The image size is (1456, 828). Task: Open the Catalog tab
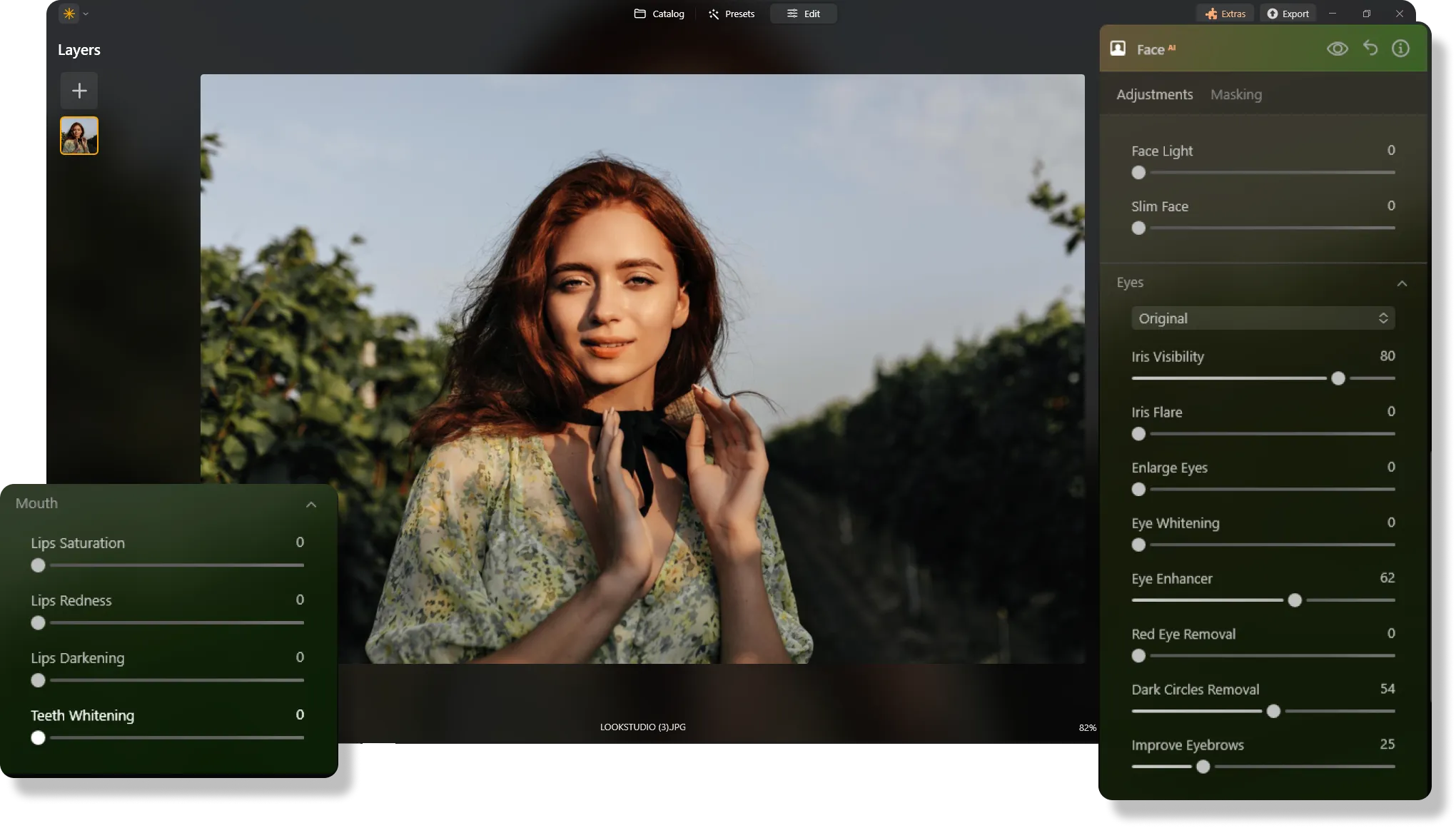[659, 14]
